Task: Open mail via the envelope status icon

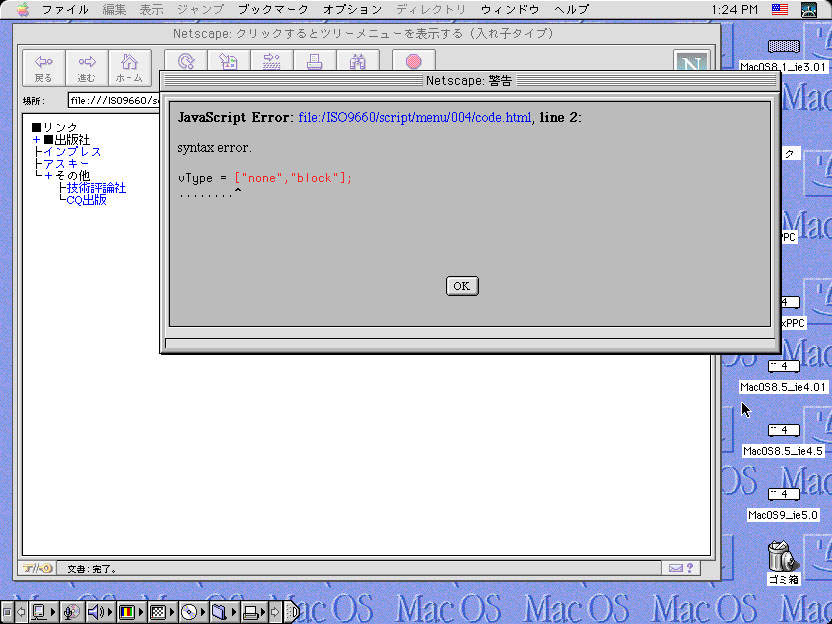Action: [x=675, y=568]
